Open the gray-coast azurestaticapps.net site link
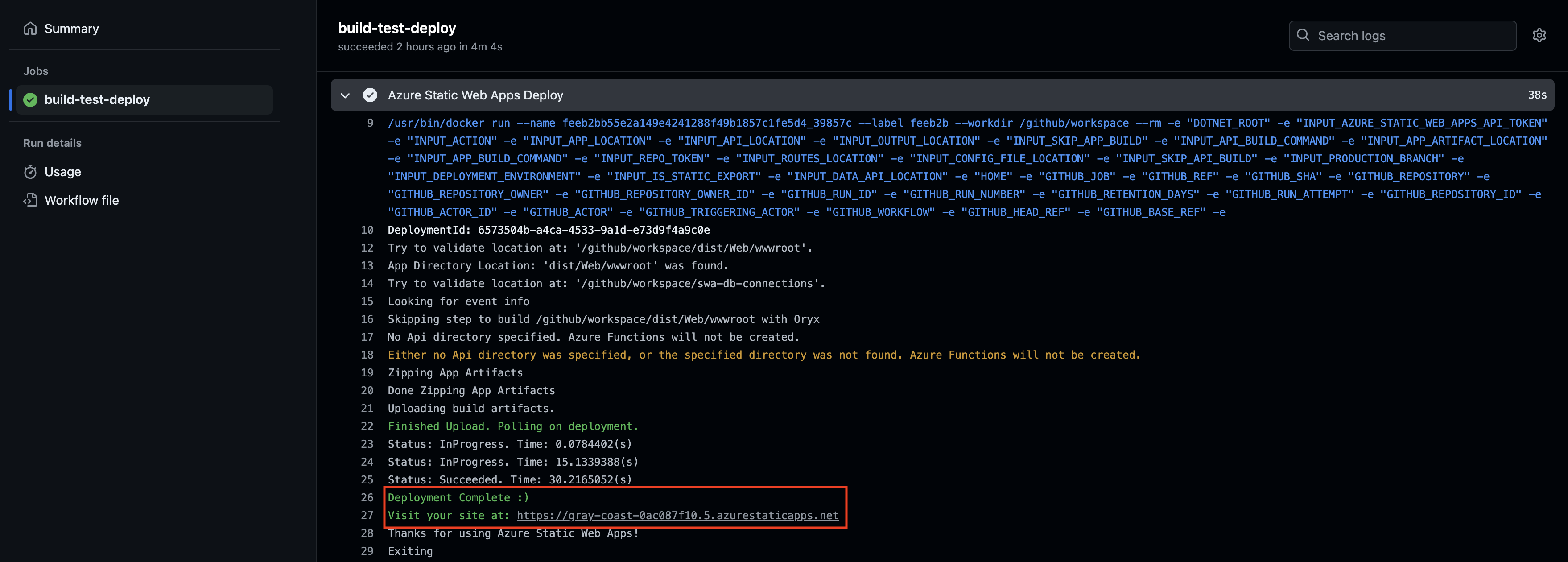1568x562 pixels. point(677,516)
